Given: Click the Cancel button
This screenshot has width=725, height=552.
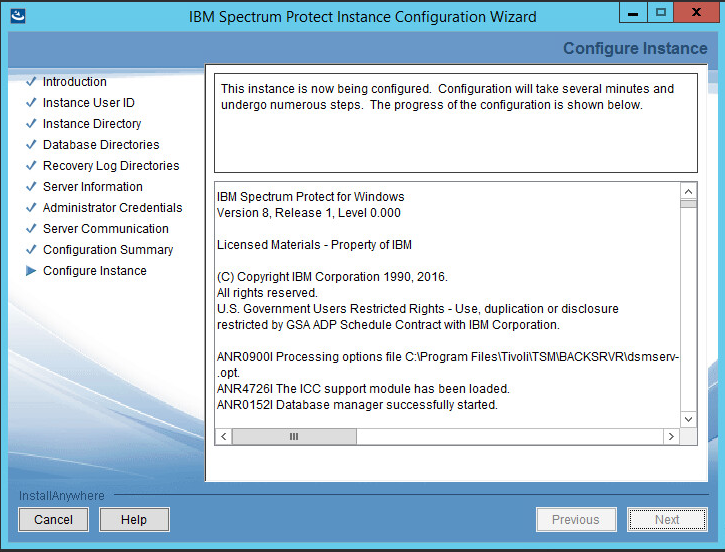Looking at the screenshot, I should point(54,519).
